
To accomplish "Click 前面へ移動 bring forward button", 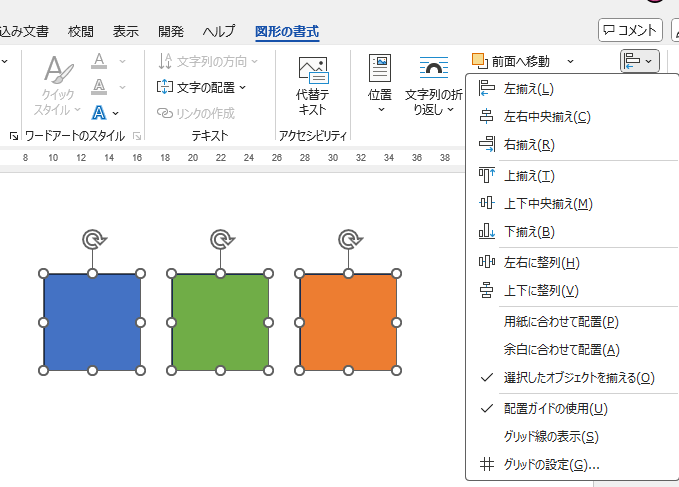I will (x=511, y=61).
